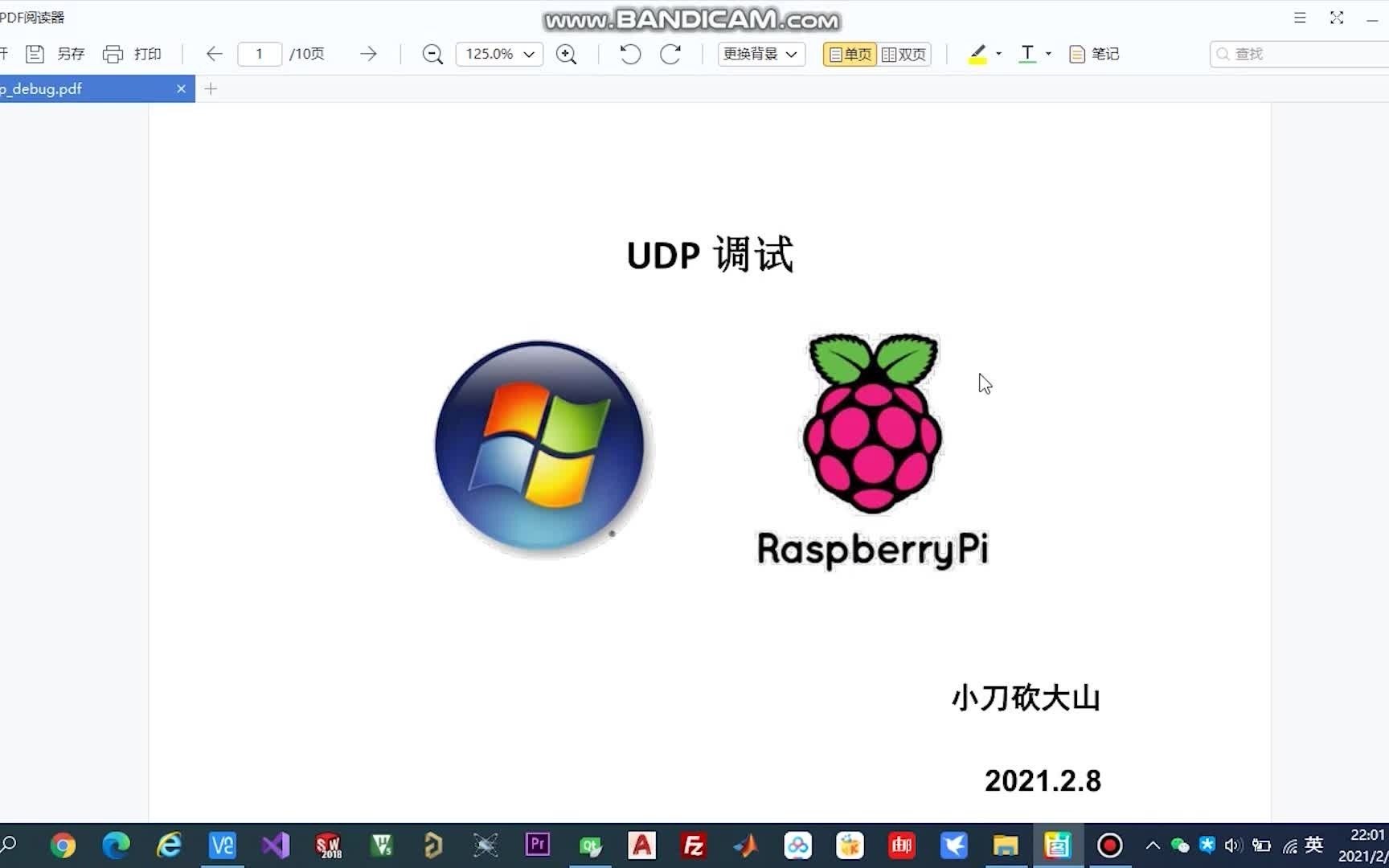
Task: Click the text underline T tool
Action: (1027, 54)
